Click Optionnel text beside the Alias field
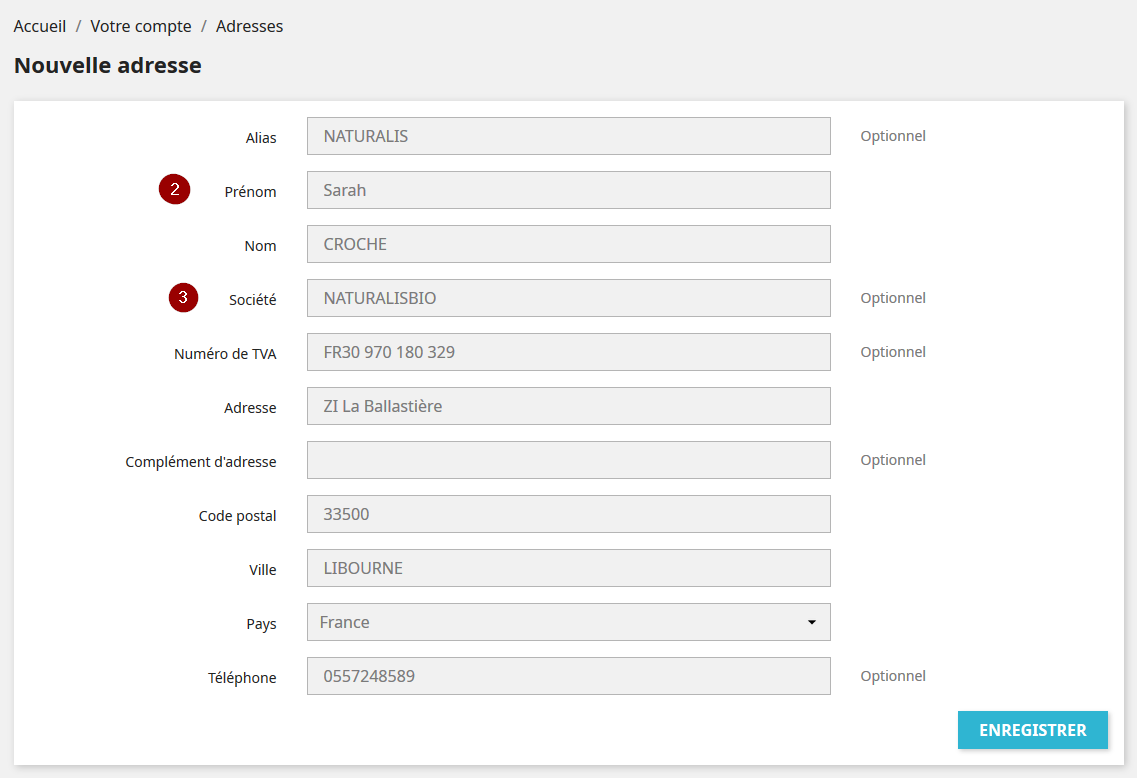Screen dimensions: 1137x778 tap(893, 136)
